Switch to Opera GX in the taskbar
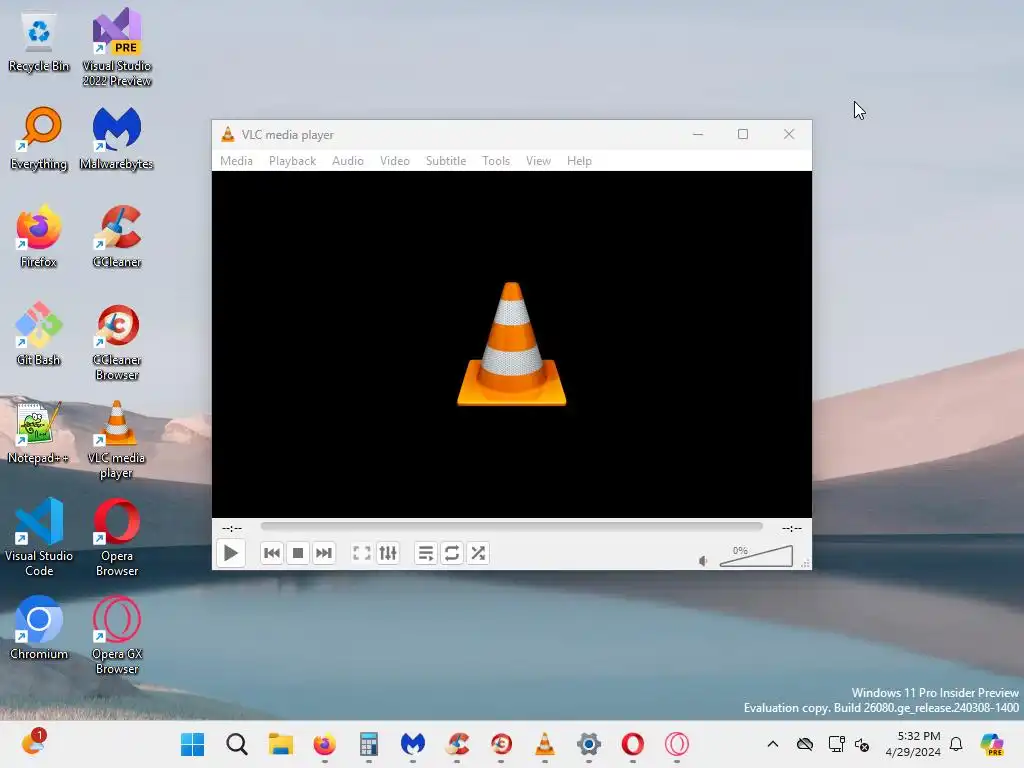This screenshot has height=768, width=1024. [677, 744]
